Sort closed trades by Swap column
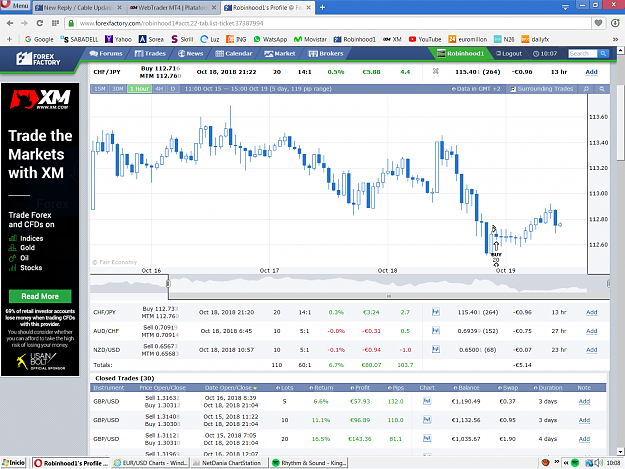Image resolution: width=625 pixels, height=469 pixels. (x=508, y=388)
